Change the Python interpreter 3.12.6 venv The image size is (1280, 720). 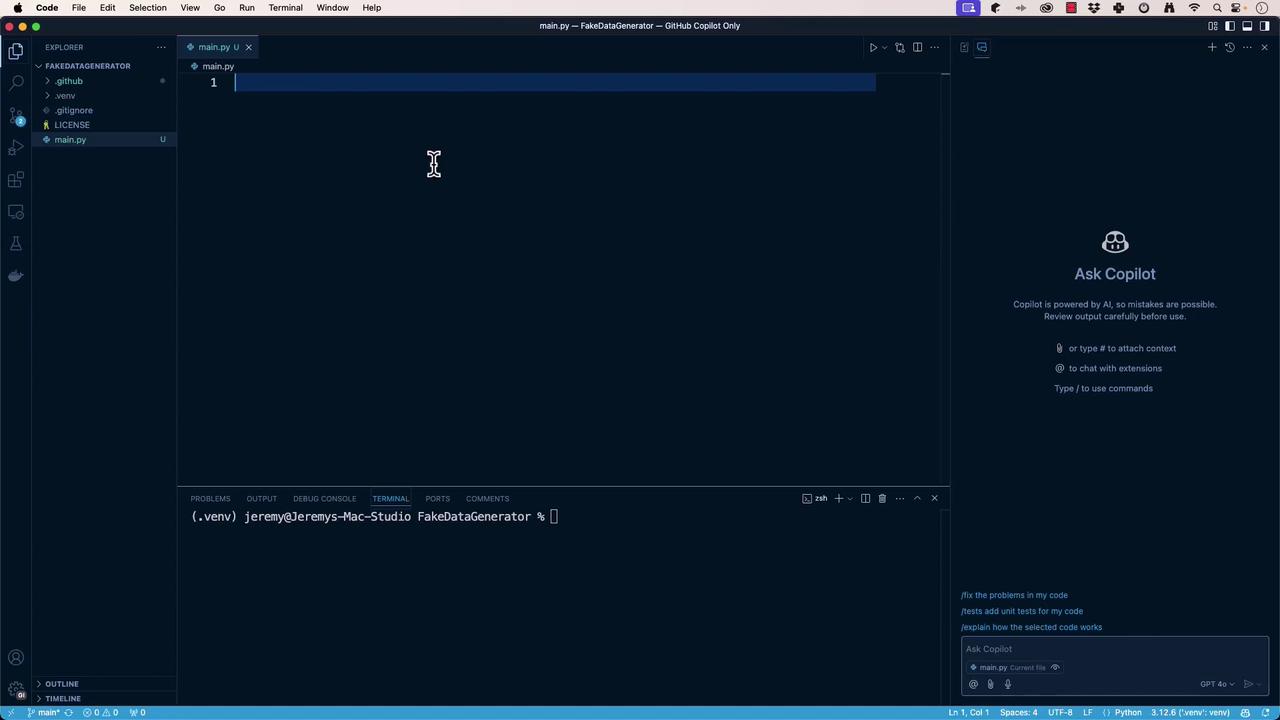pyautogui.click(x=1190, y=712)
